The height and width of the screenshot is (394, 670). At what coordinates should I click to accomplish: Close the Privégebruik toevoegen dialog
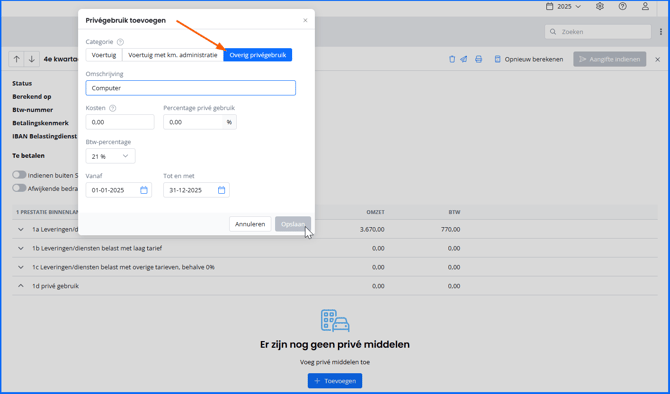click(x=305, y=20)
